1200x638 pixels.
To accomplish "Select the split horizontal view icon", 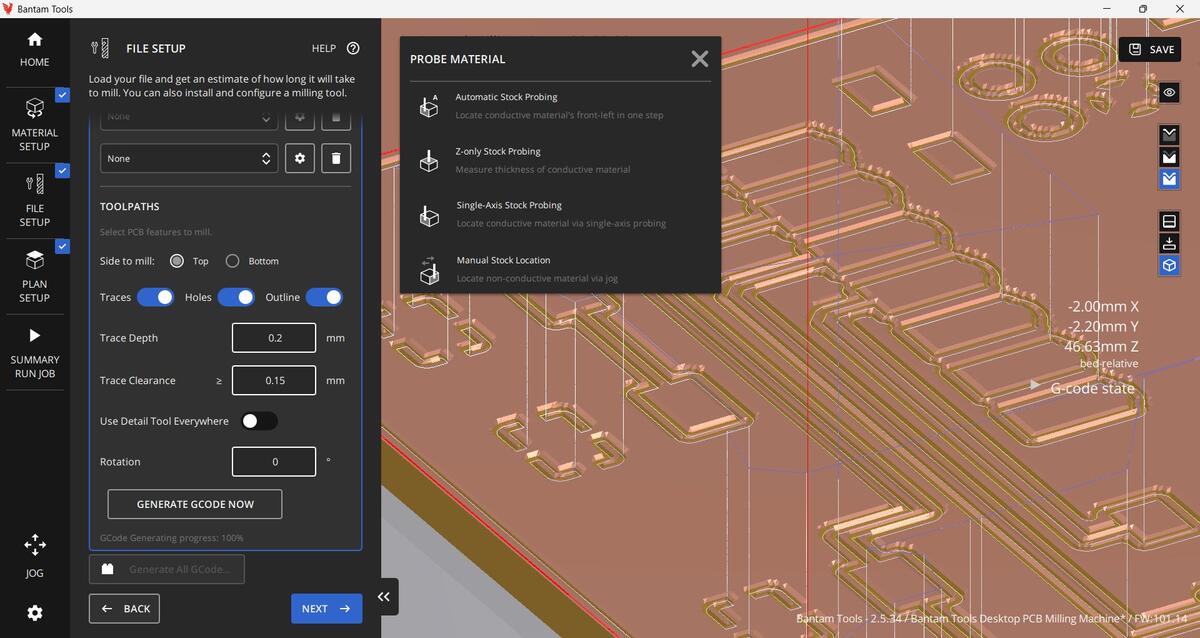I will click(x=1169, y=220).
